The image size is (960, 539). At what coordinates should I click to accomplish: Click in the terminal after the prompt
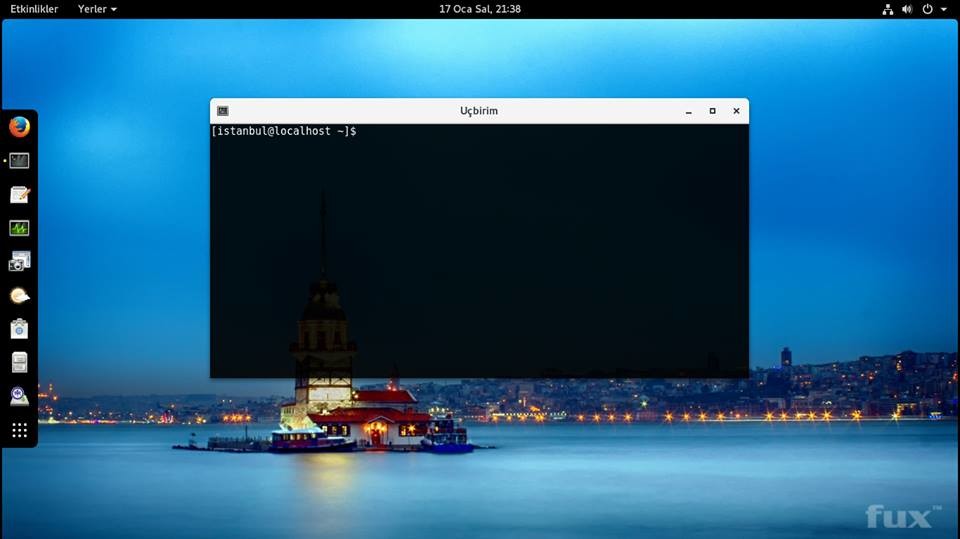click(365, 132)
